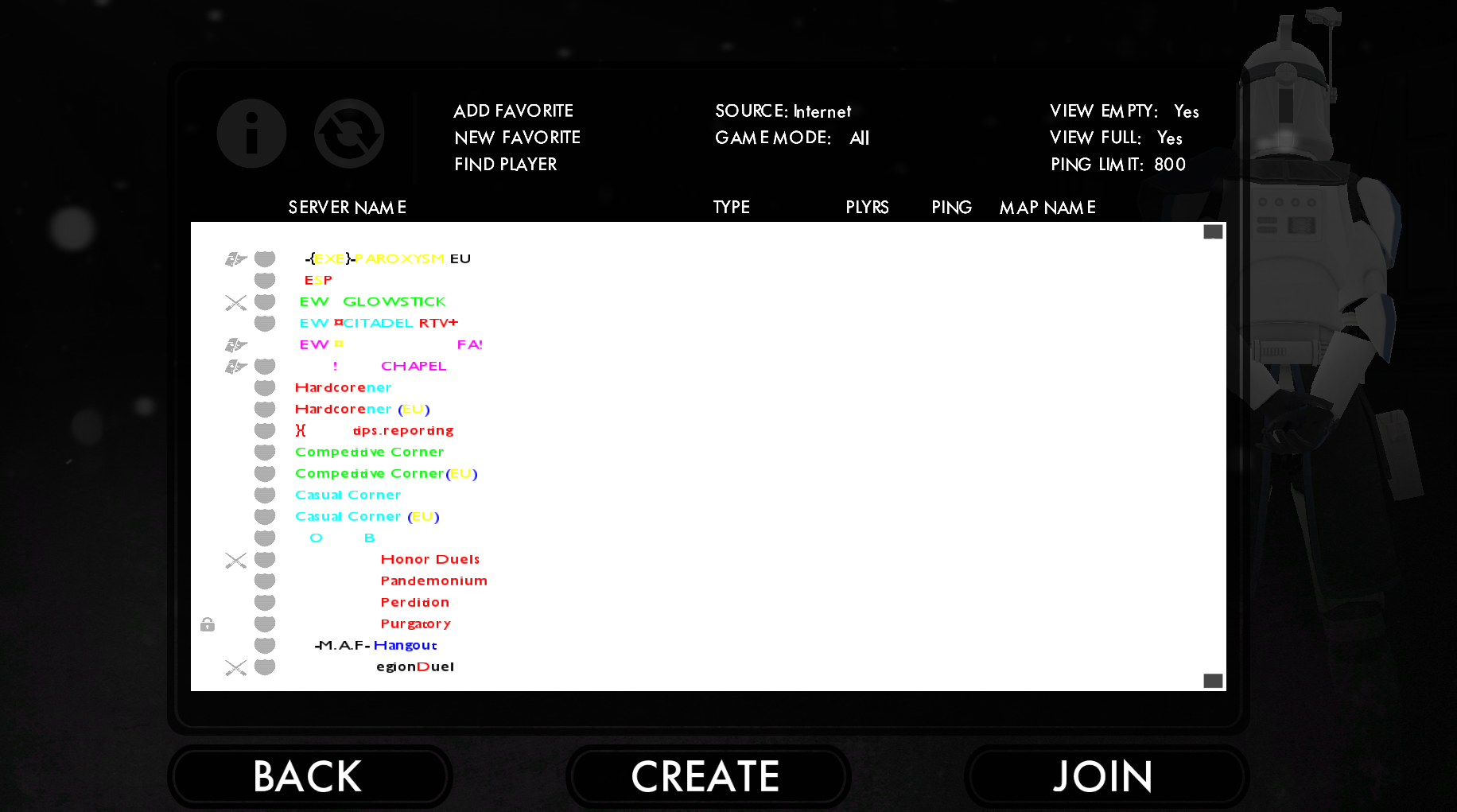Click the flag icon beside CHAPEL server
The image size is (1457, 812).
coord(235,367)
